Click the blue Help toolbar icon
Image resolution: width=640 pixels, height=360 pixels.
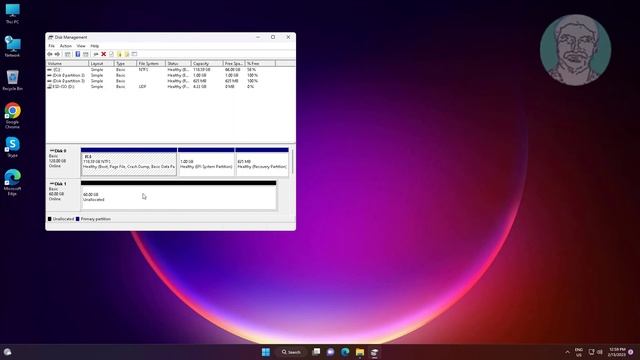click(x=78, y=54)
